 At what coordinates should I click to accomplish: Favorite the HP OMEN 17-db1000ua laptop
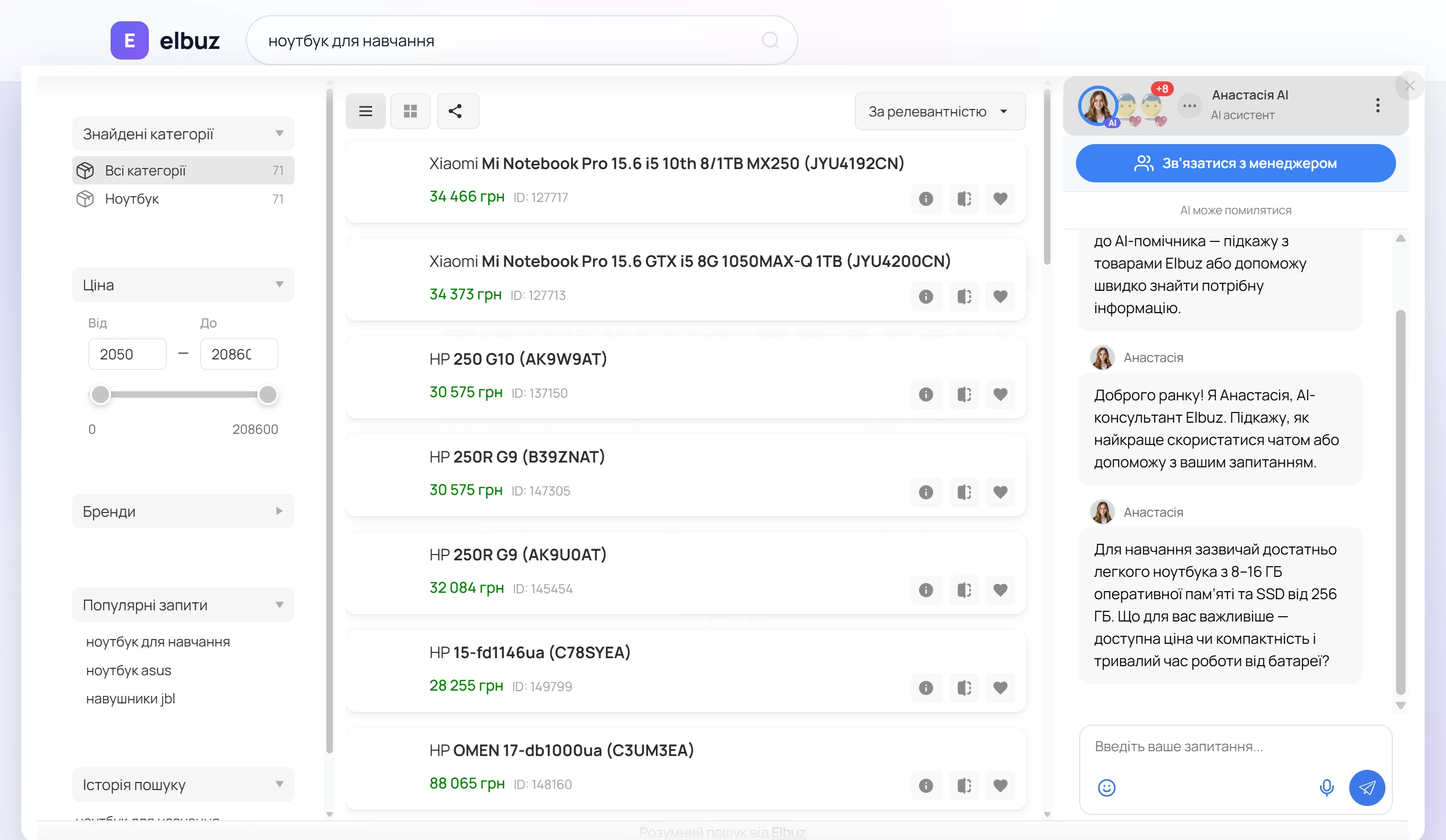click(1000, 785)
